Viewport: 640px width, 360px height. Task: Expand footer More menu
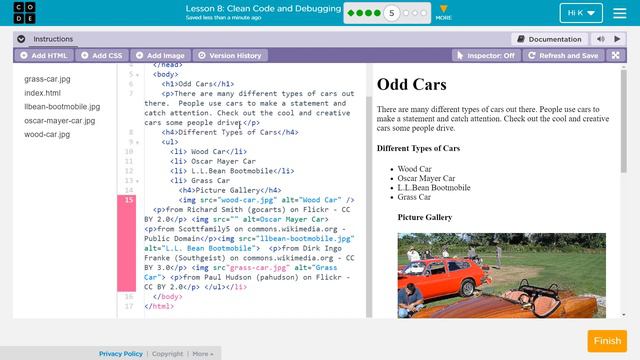[203, 354]
